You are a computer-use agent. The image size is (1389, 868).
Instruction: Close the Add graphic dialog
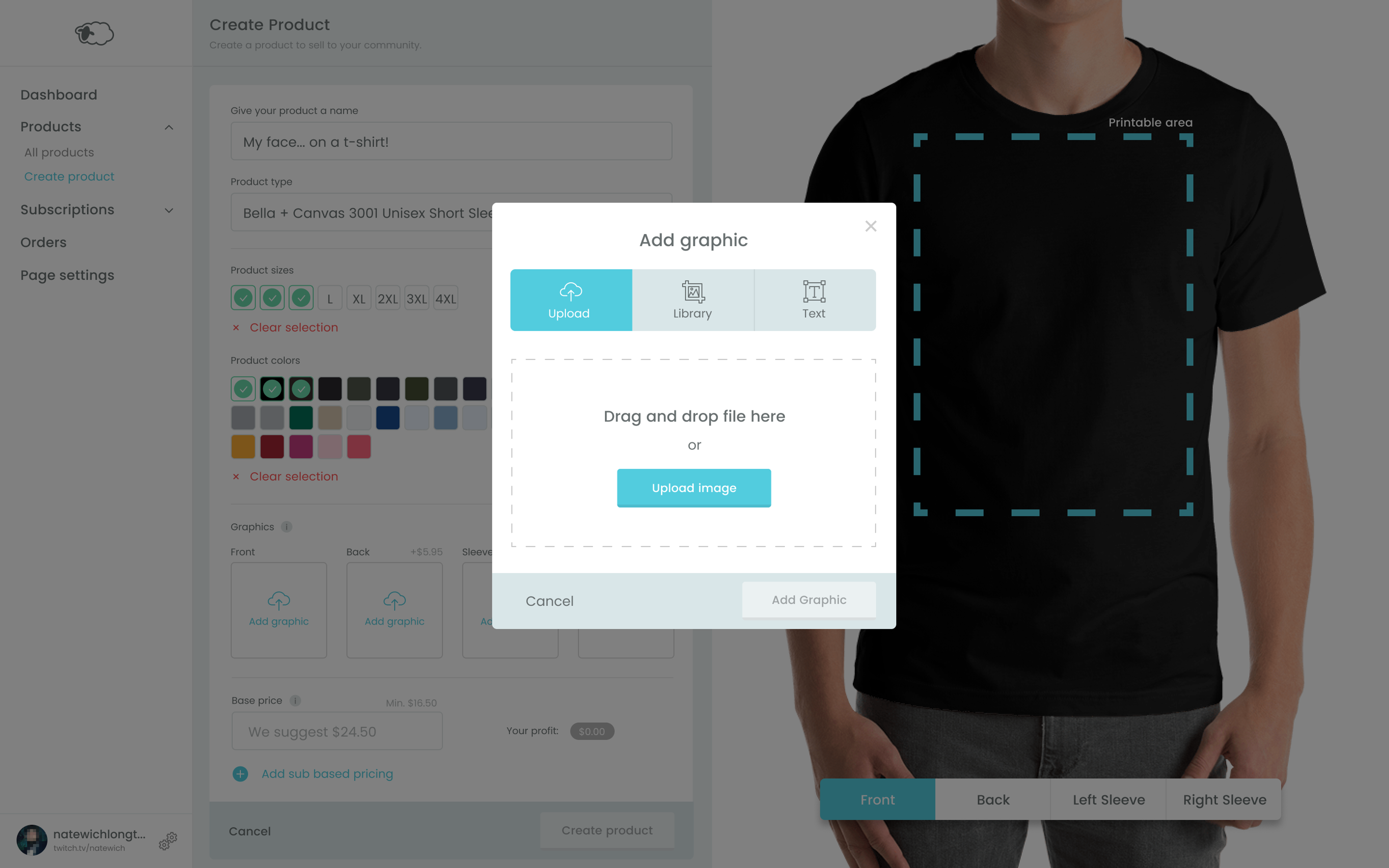tap(871, 226)
